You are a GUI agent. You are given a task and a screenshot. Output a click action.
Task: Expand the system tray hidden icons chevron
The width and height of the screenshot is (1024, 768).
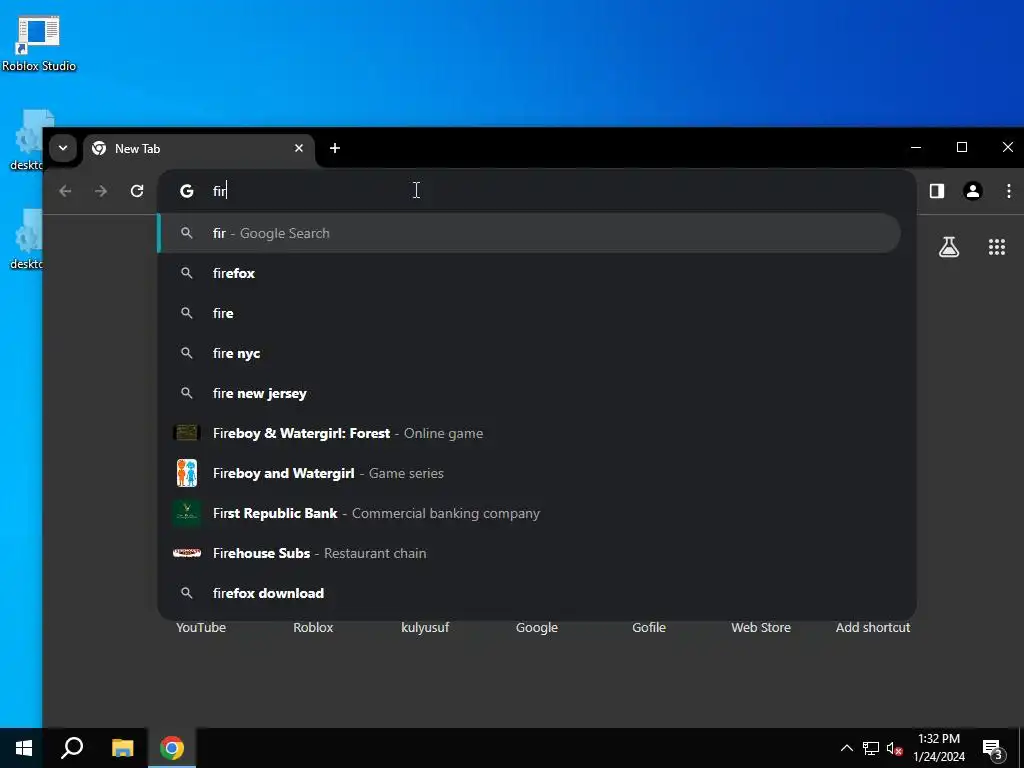pyautogui.click(x=846, y=748)
